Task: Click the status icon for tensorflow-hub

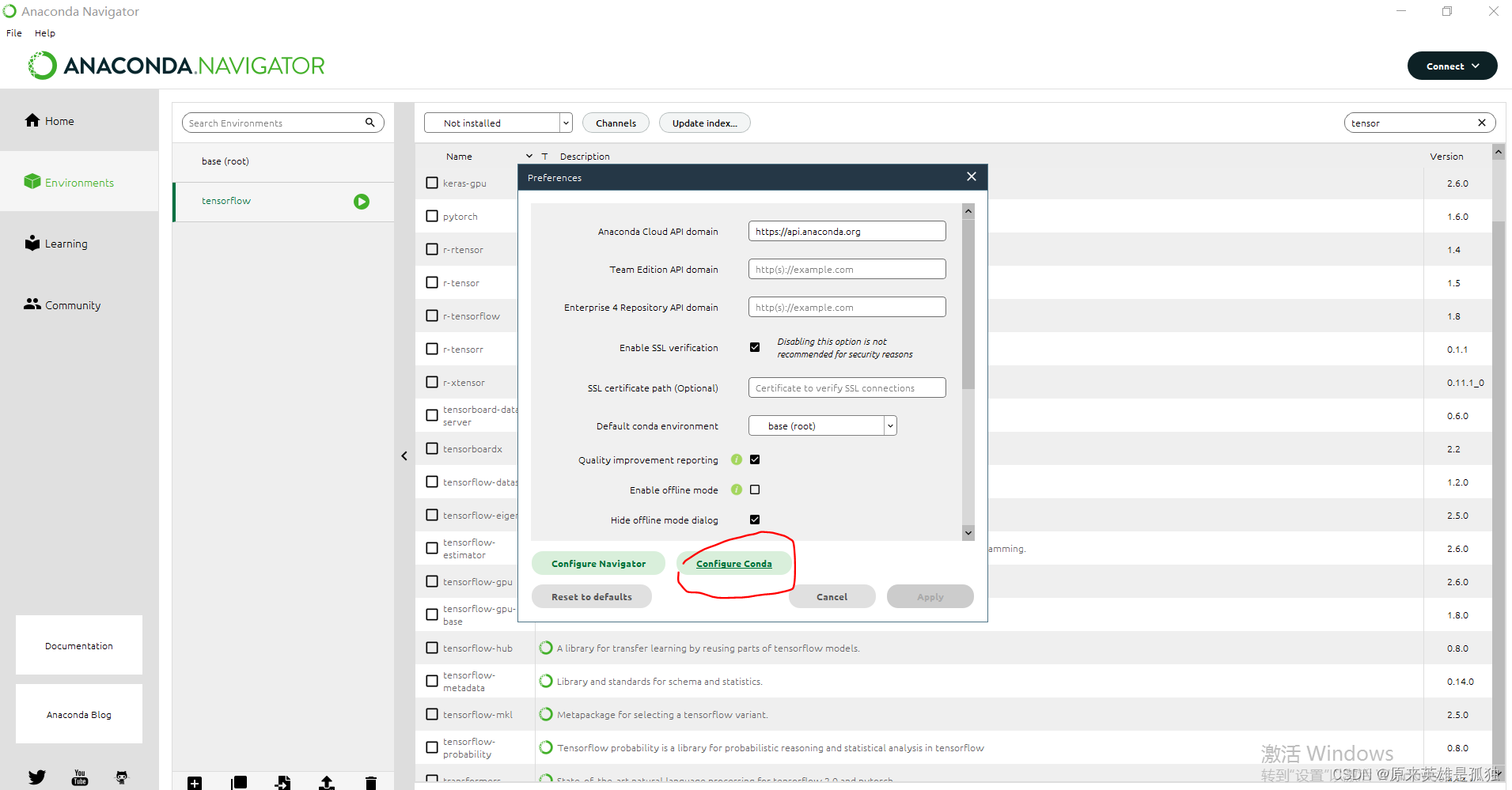Action: pyautogui.click(x=546, y=648)
